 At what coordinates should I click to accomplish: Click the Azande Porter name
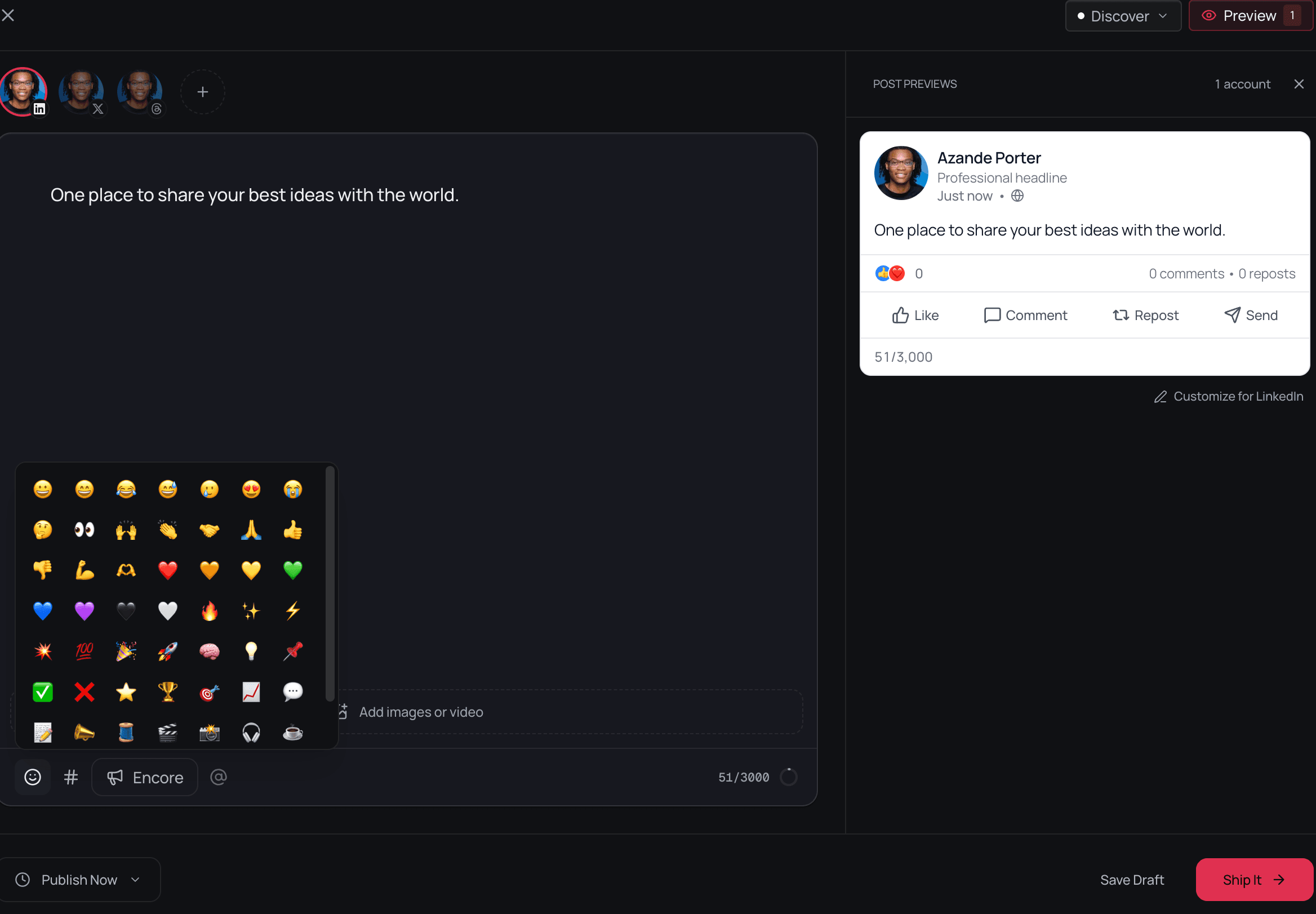[989, 157]
